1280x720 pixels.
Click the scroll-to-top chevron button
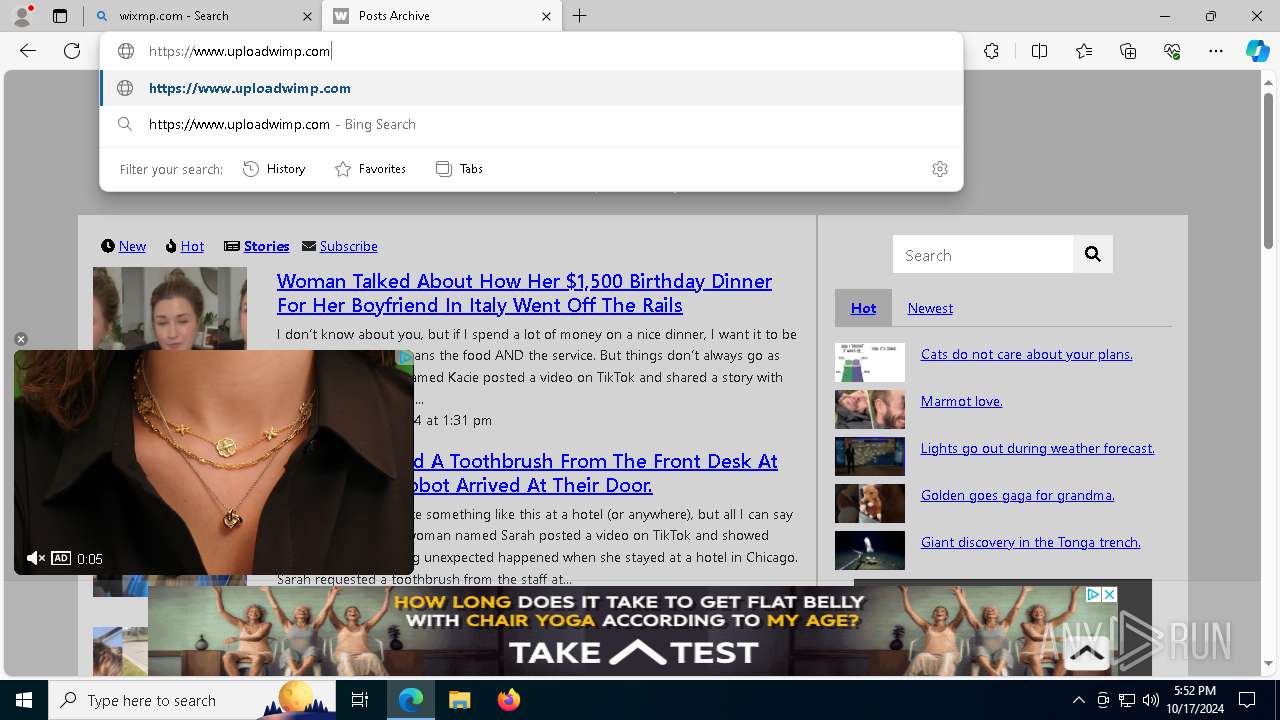tap(1086, 653)
